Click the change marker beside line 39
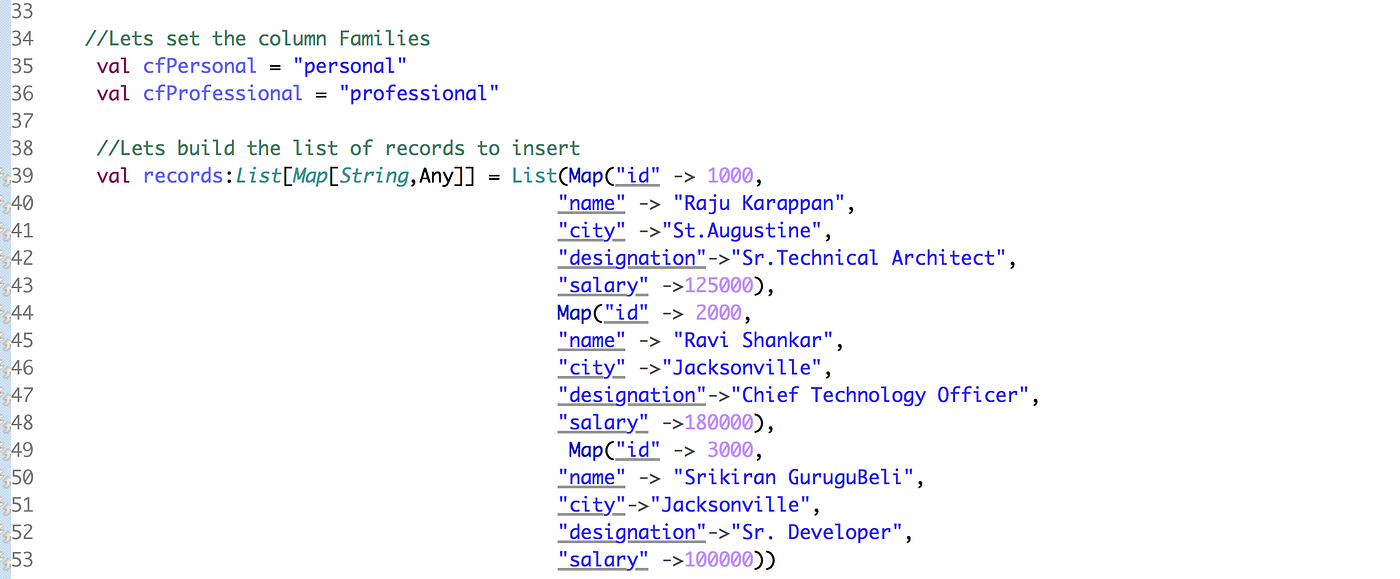 point(4,176)
